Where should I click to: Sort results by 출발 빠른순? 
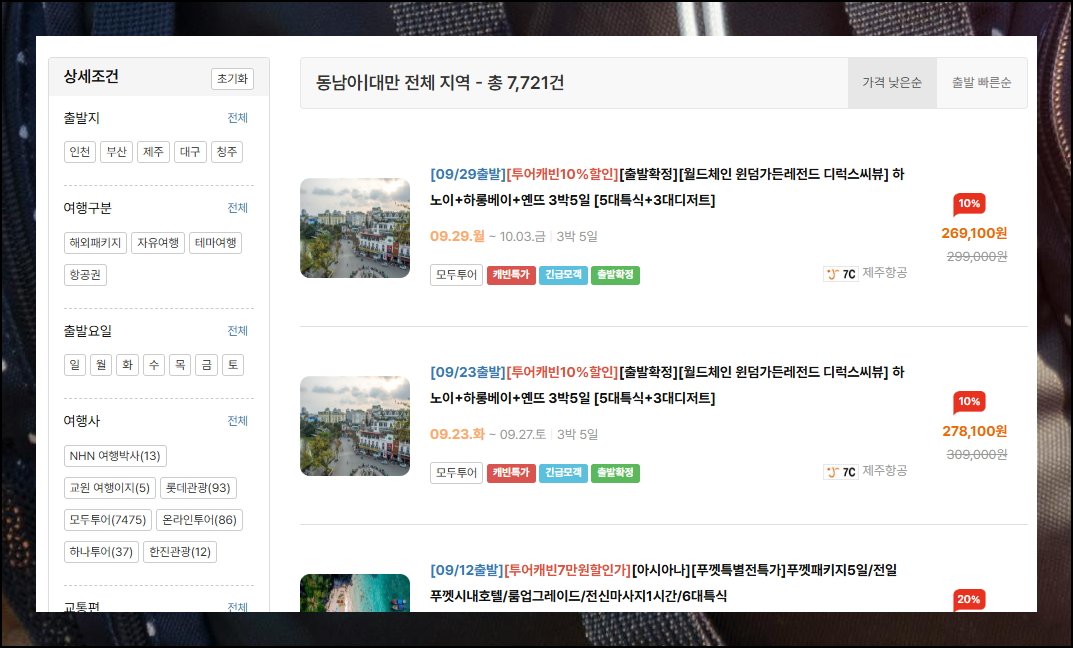click(x=981, y=83)
